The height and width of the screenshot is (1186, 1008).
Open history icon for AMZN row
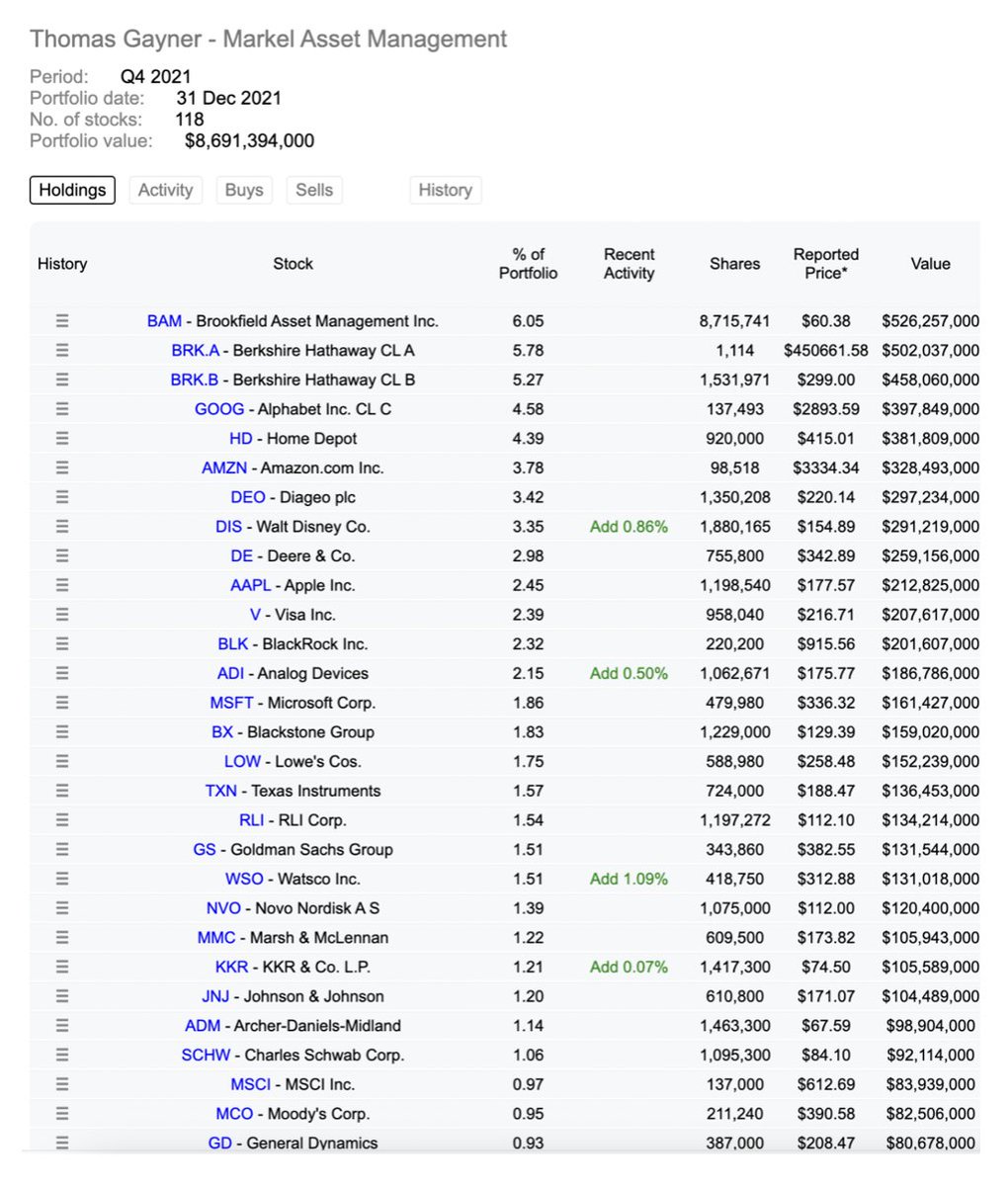(62, 467)
